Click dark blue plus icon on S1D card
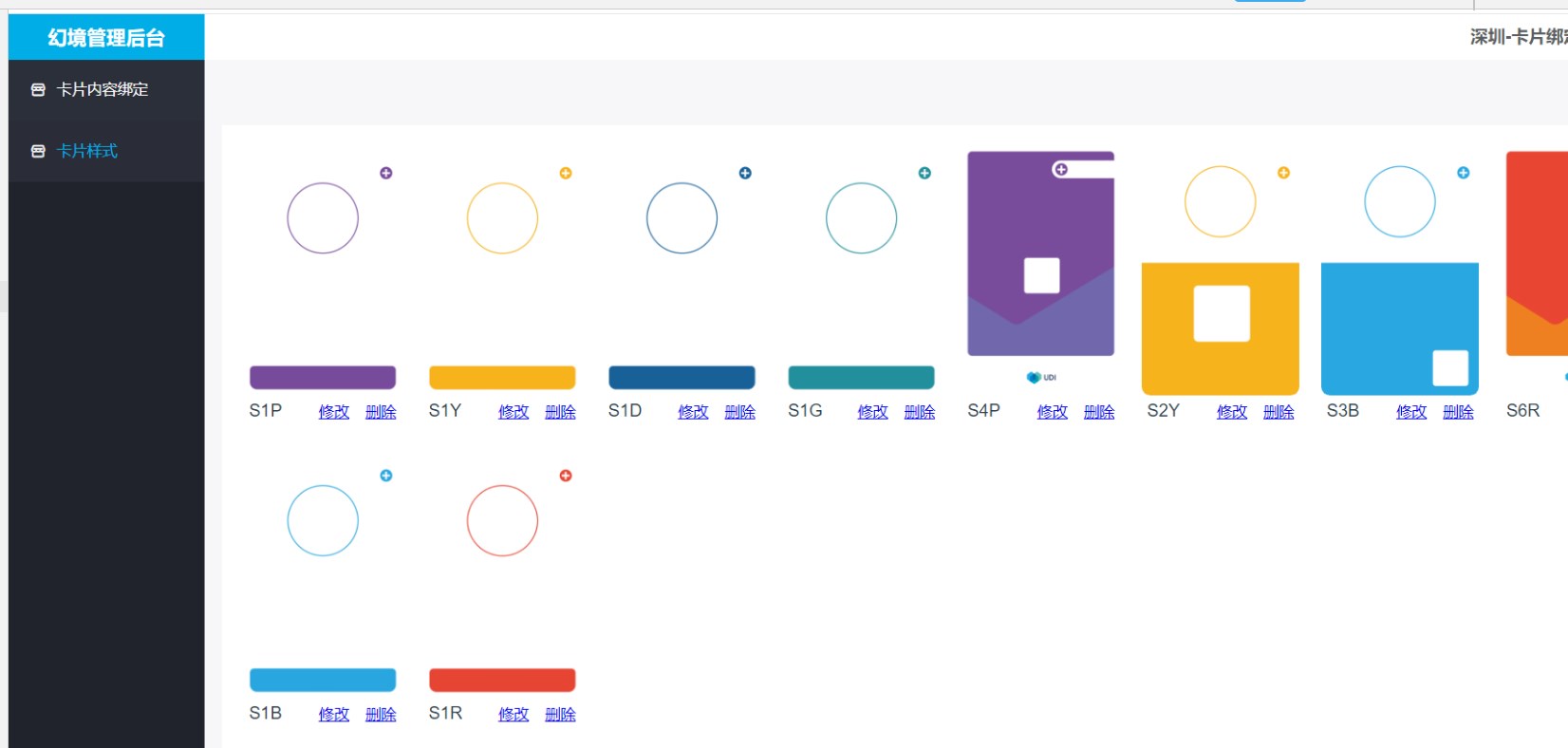1568x748 pixels. (745, 173)
